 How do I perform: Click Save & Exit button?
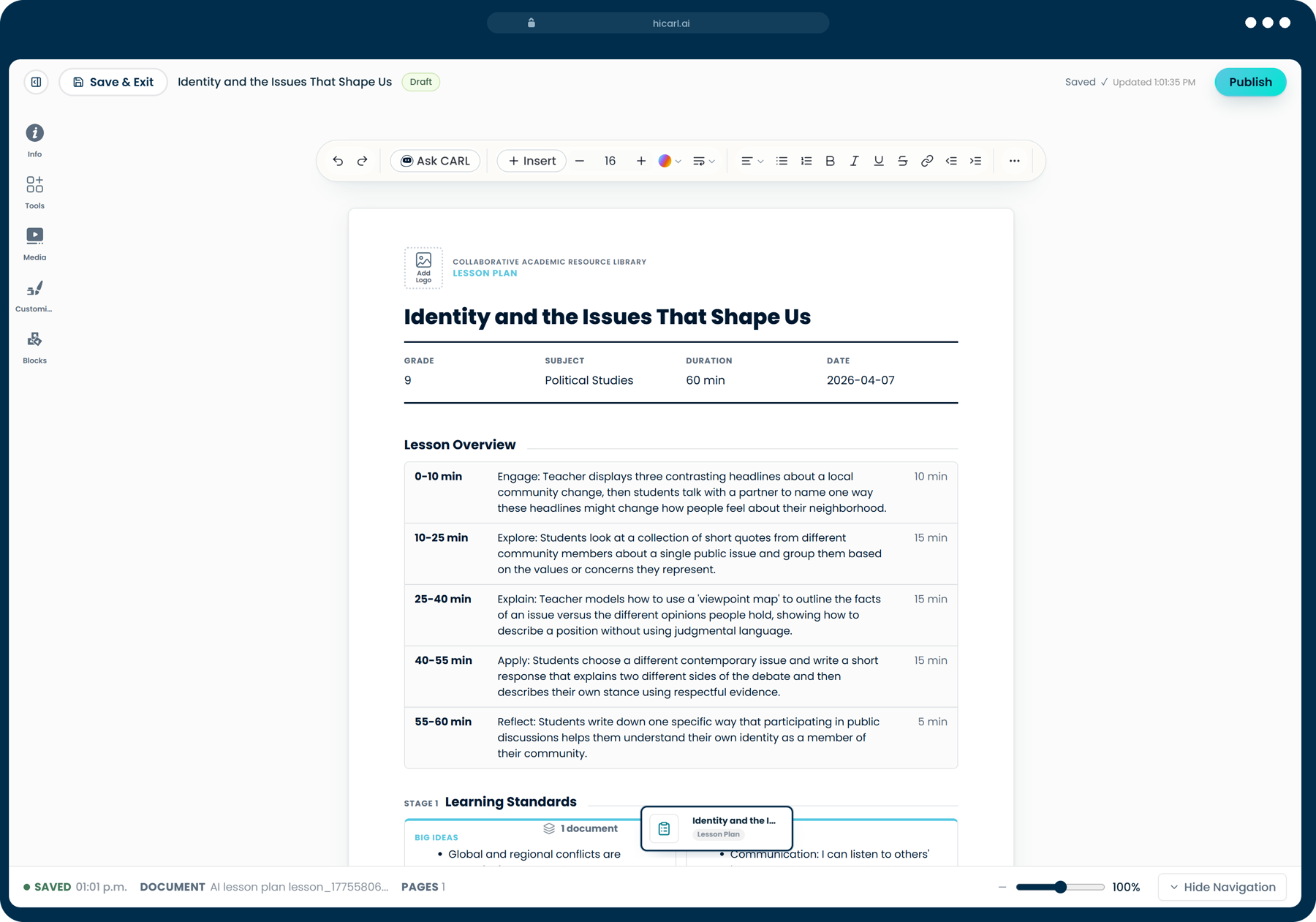point(113,82)
